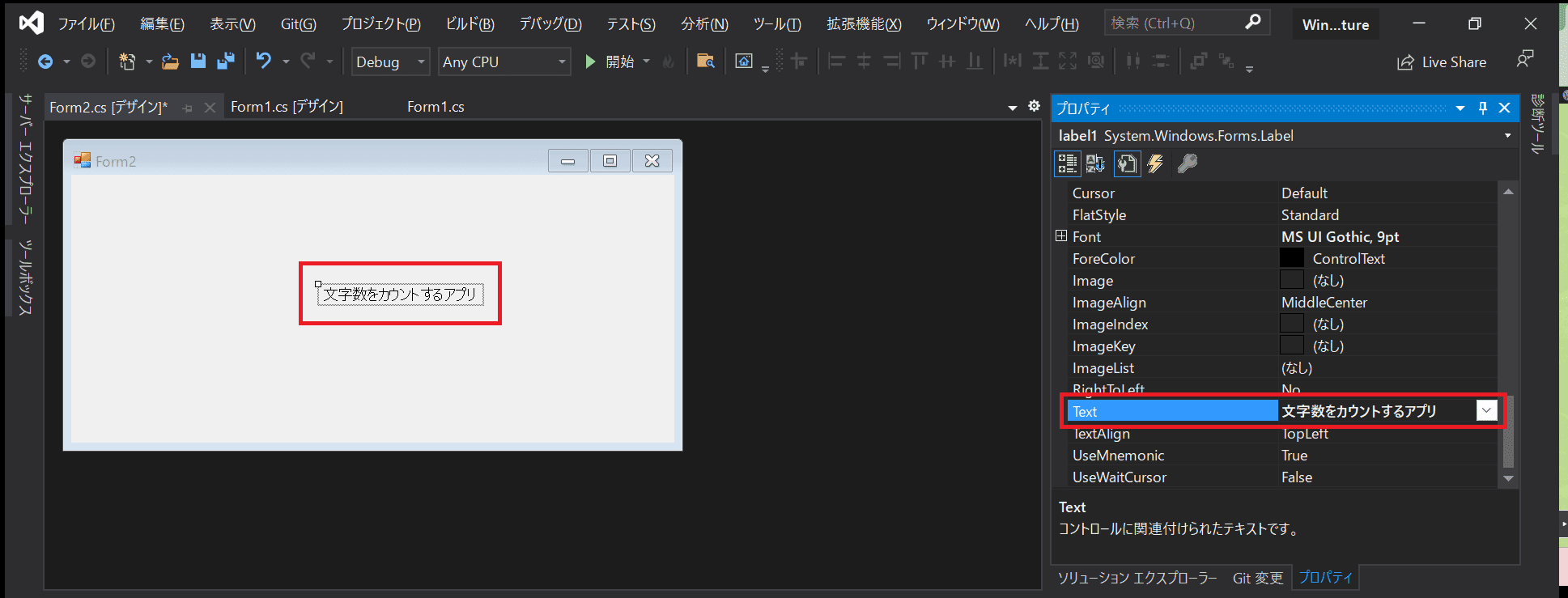
Task: Click the Save All toolbar icon
Action: [226, 61]
